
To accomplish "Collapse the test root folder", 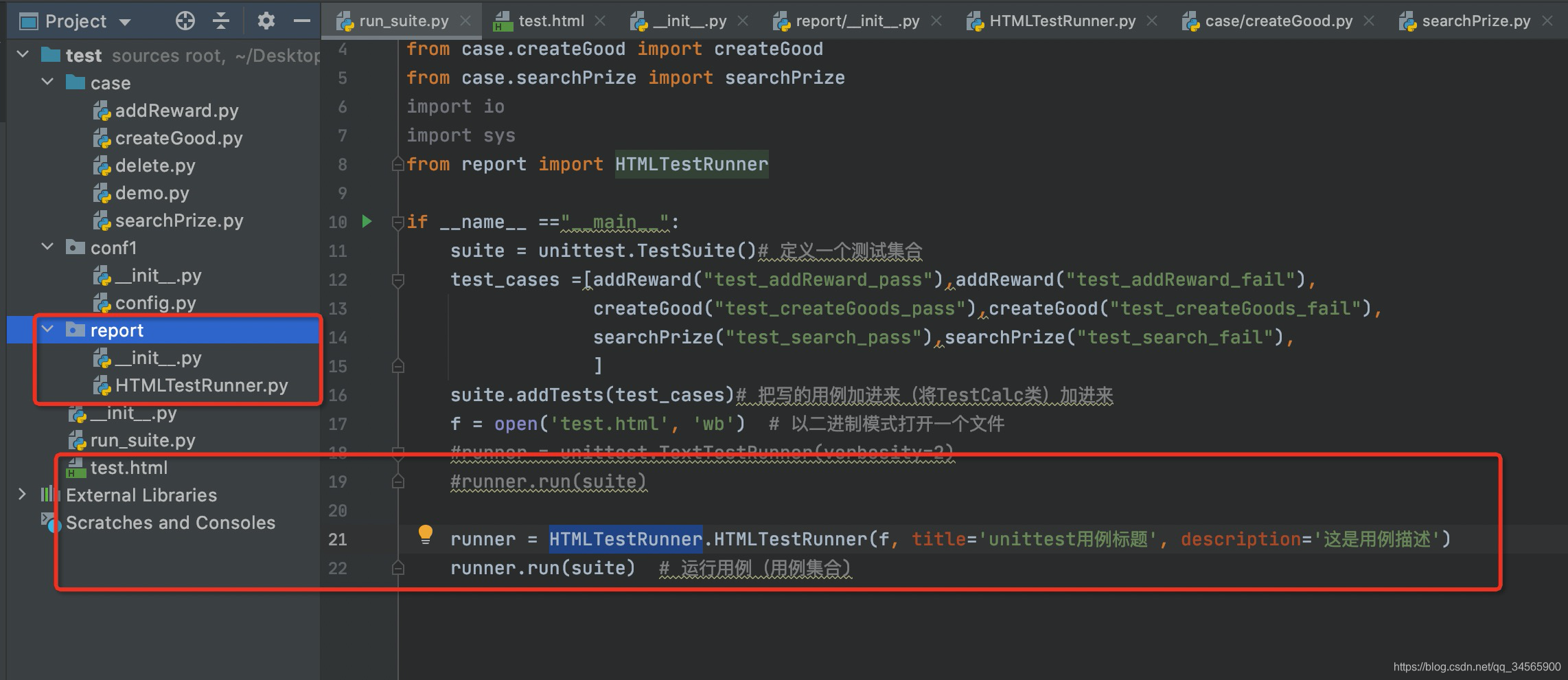I will coord(23,54).
